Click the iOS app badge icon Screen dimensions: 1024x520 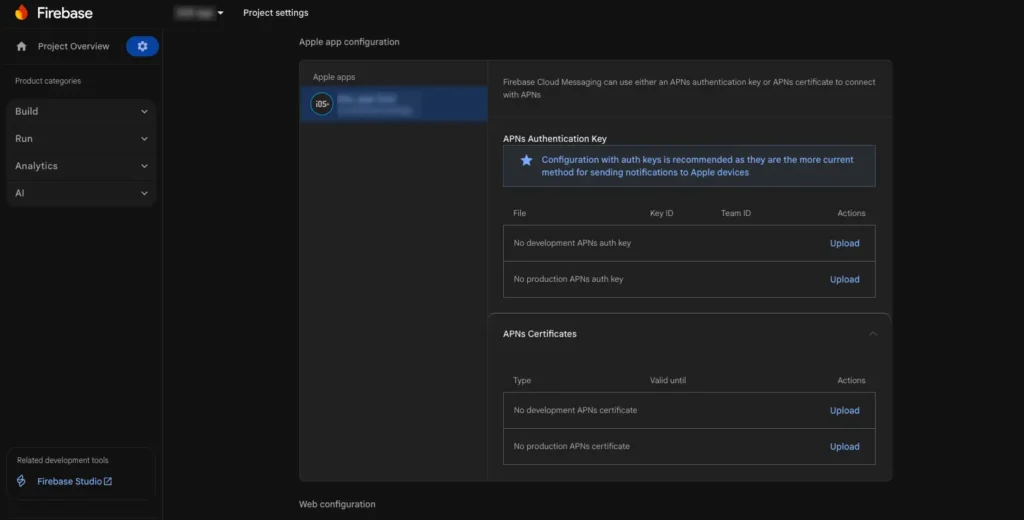coord(321,104)
